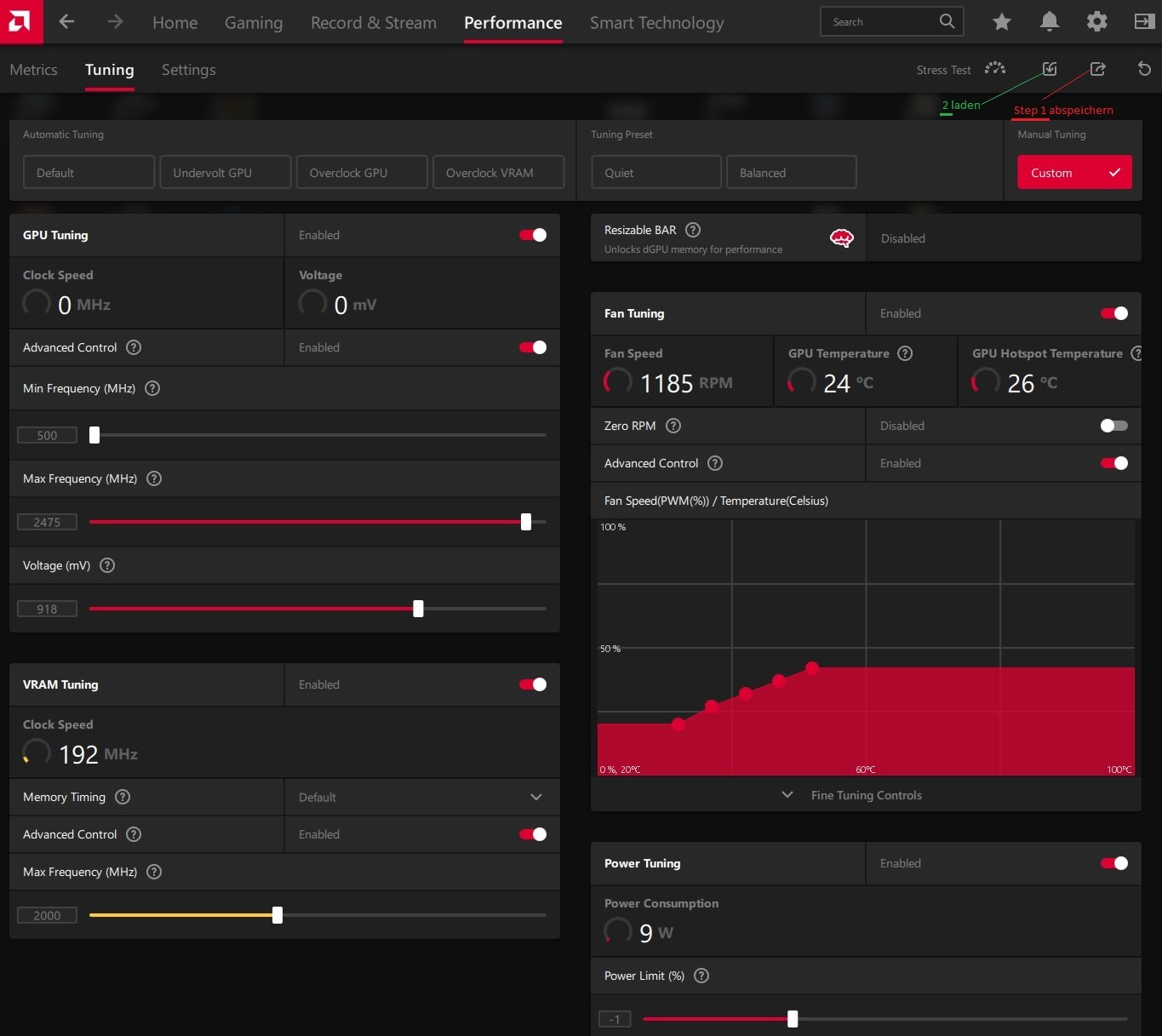This screenshot has height=1036, width=1162.
Task: Click the Resizable BAR help icon
Action: point(693,230)
